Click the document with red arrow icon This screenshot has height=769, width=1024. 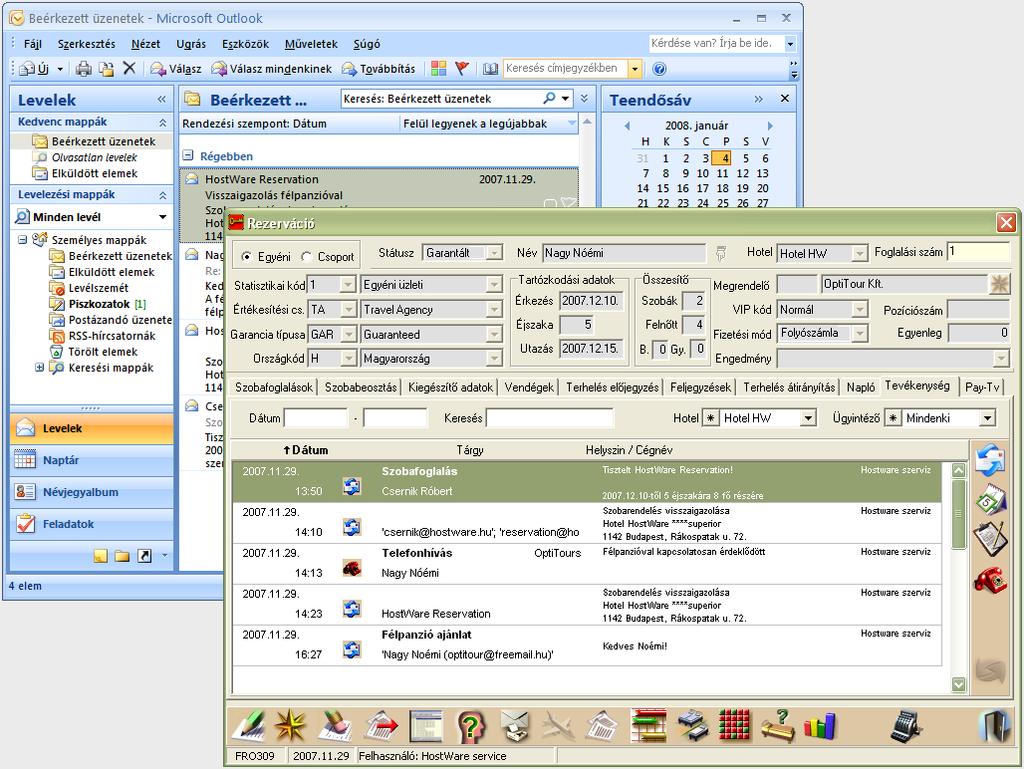tap(381, 725)
